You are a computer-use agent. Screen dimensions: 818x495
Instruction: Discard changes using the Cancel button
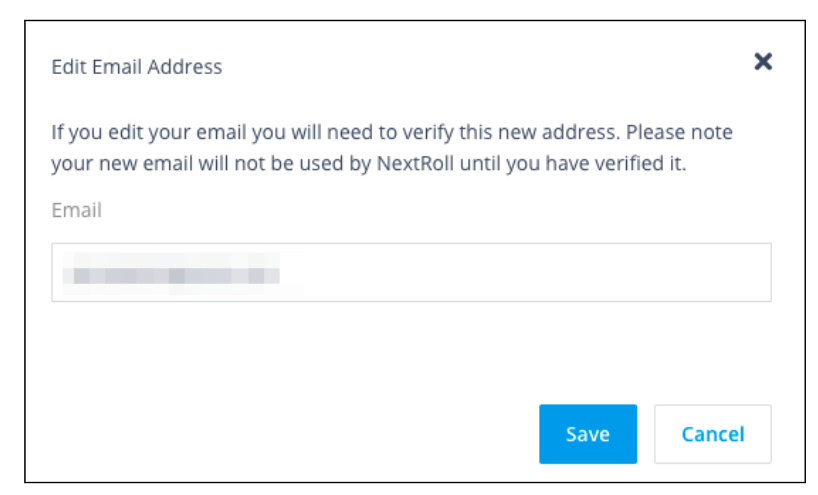point(712,434)
